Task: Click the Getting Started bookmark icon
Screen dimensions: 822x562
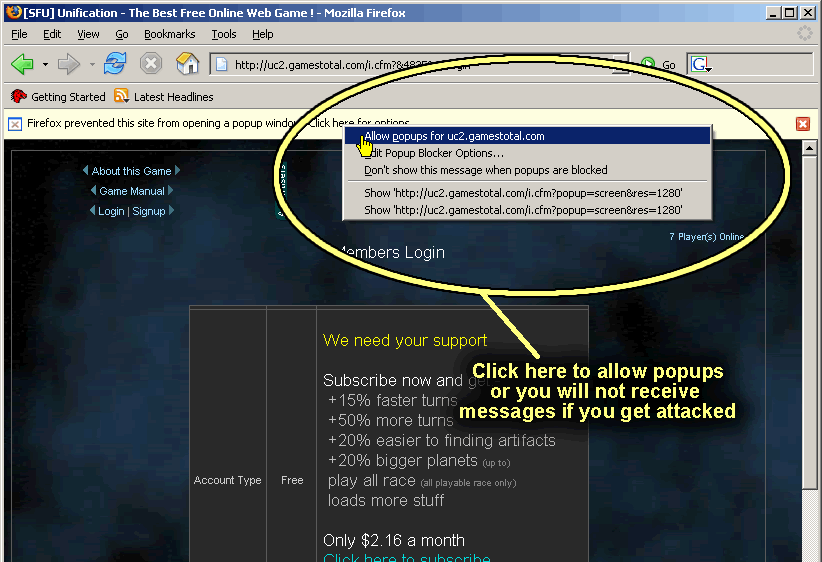Action: coord(18,97)
